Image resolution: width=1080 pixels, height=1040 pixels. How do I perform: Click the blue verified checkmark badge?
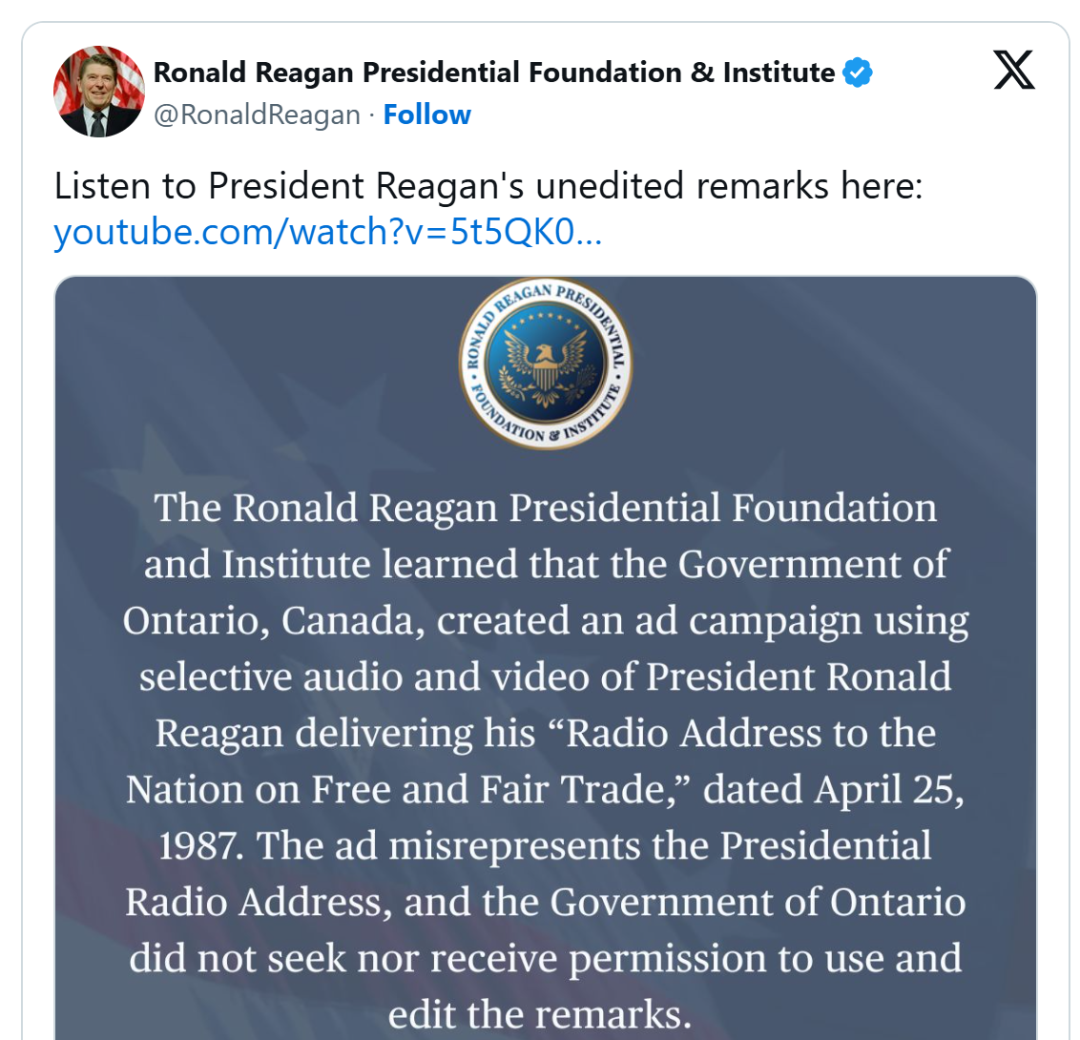tap(858, 73)
